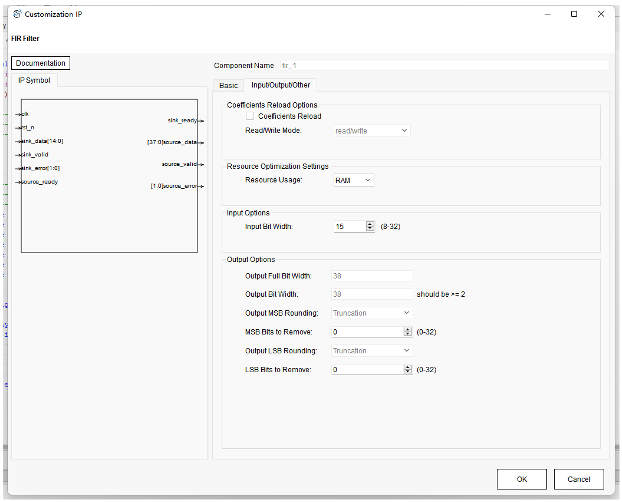
Task: Click the MSB Bits to Remove stepper
Action: point(407,332)
